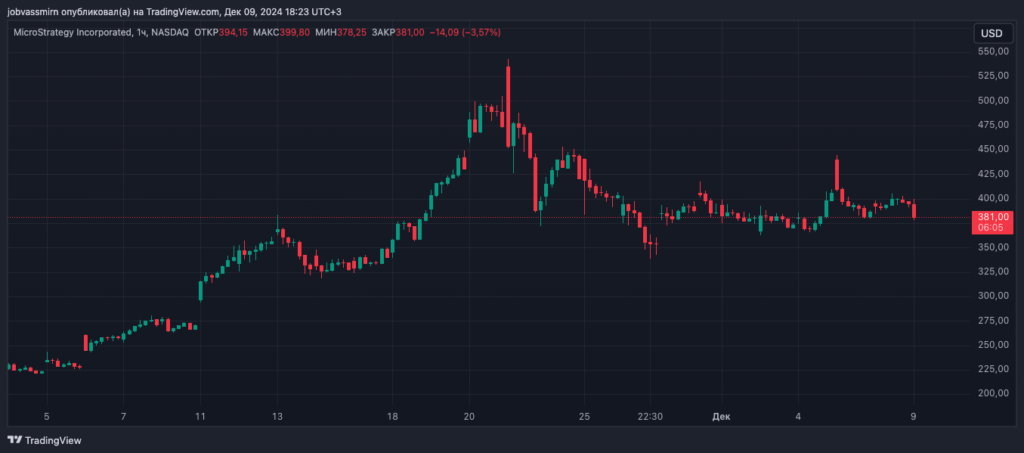Open the USD currency selector

990,33
